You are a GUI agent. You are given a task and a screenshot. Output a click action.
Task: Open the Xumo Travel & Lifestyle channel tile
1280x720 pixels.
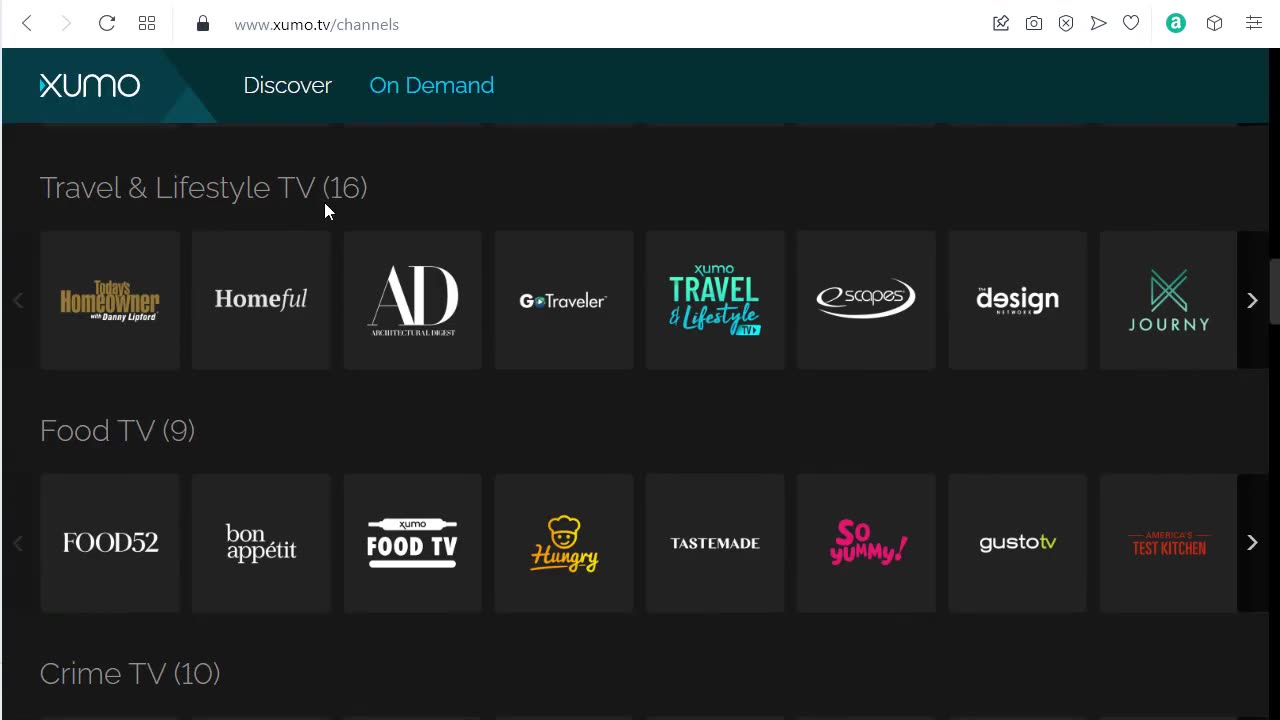click(x=715, y=300)
